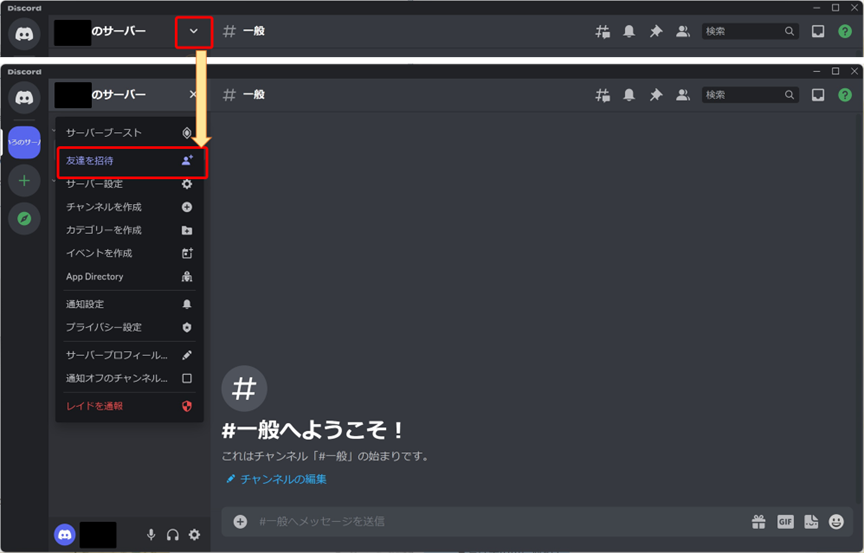Open green help icon in lower window
864x553 pixels.
click(x=845, y=95)
